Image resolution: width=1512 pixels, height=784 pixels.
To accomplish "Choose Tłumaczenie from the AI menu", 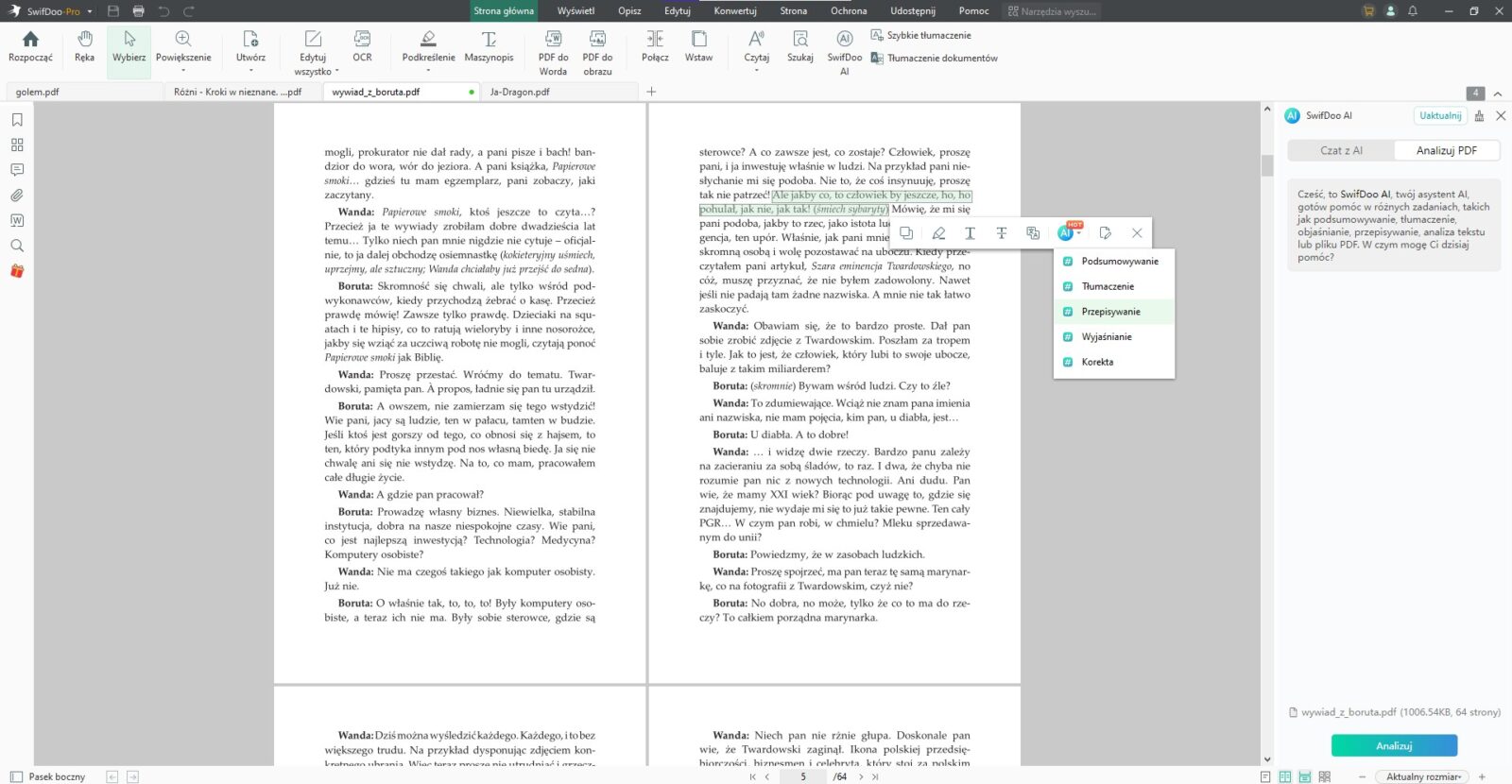I will [1114, 286].
